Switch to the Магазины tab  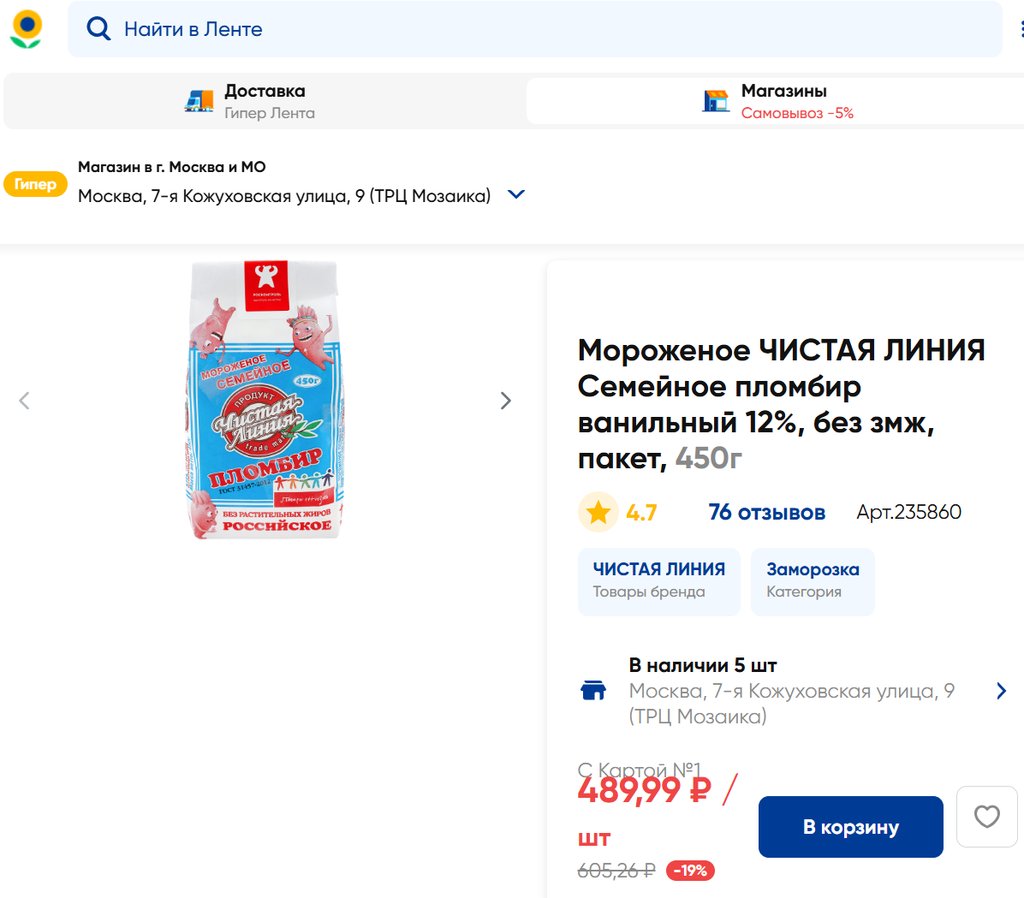click(x=783, y=101)
